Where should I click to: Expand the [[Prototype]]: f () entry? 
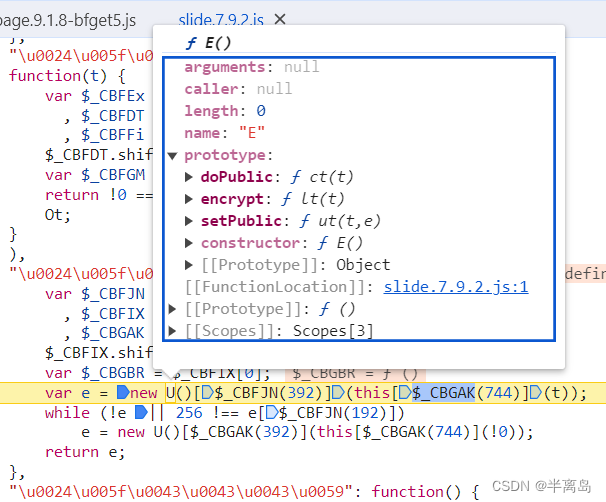pyautogui.click(x=172, y=309)
